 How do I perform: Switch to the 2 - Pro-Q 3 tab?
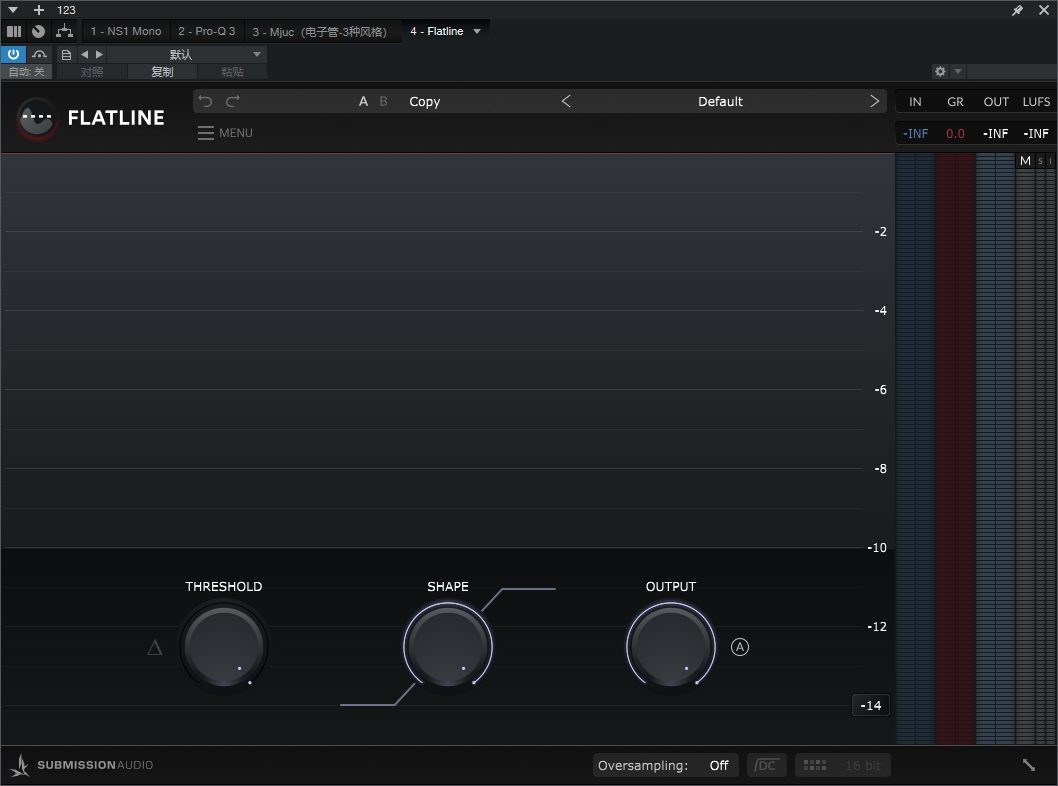pyautogui.click(x=206, y=31)
